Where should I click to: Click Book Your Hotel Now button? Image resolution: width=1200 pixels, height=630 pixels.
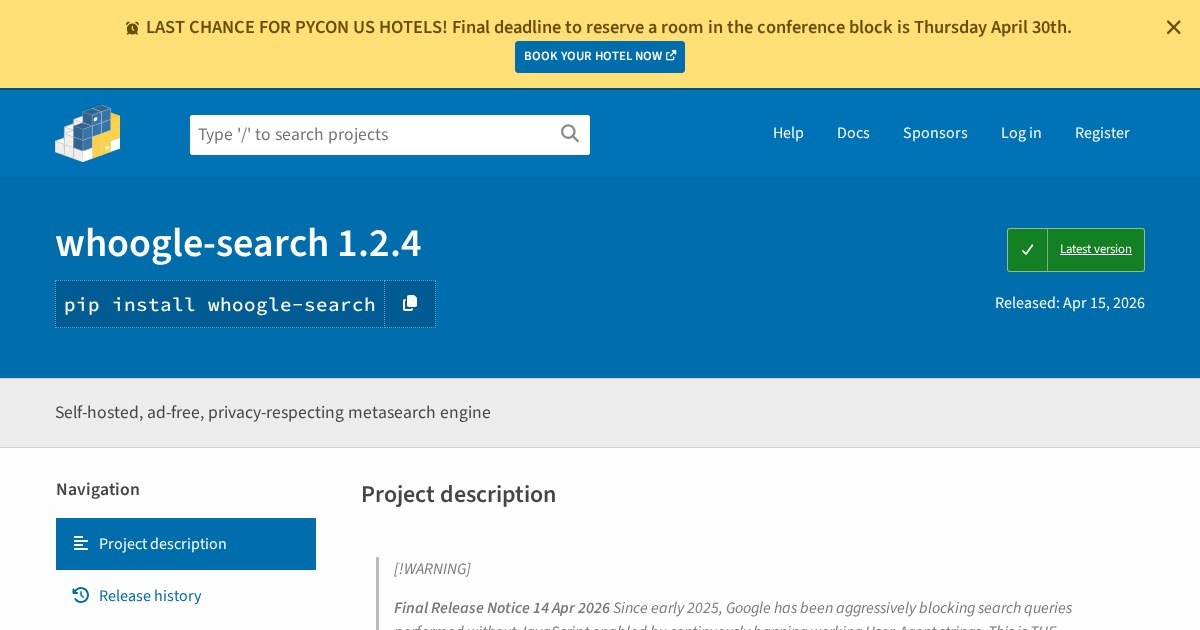click(600, 57)
